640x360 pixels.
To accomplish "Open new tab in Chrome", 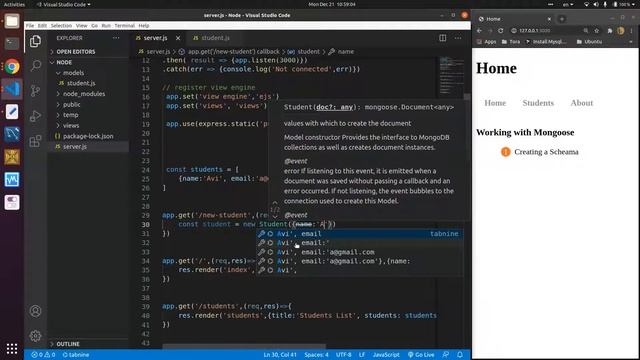I will point(562,19).
